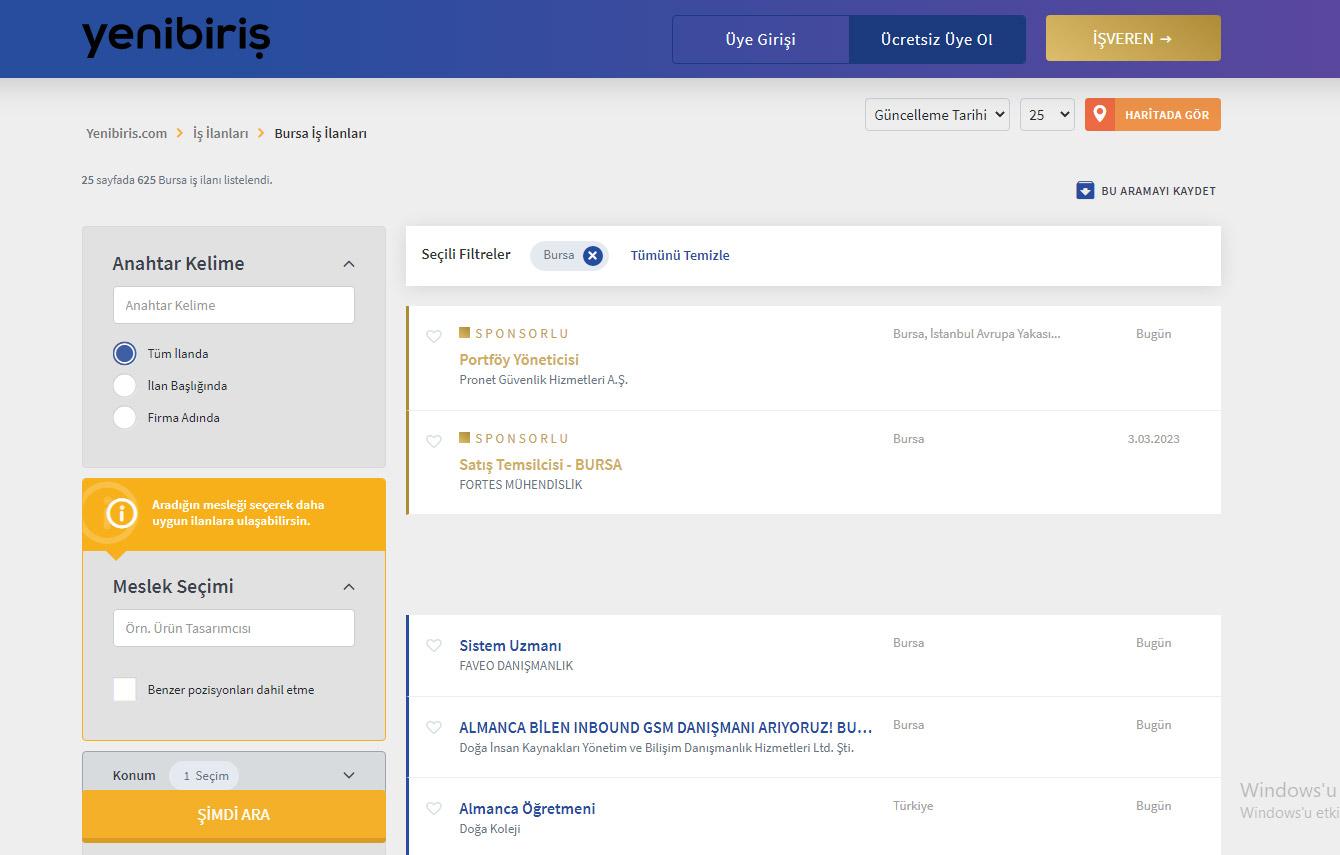Image resolution: width=1340 pixels, height=855 pixels.
Task: Heart the ALMANCA BİLEN INBOUND GSM listing
Action: click(x=434, y=728)
